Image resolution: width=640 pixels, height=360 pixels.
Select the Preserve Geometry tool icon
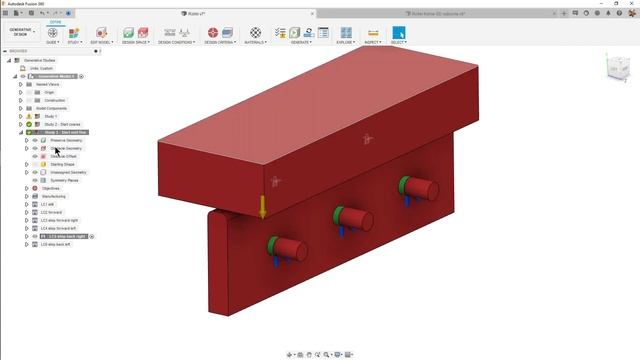pos(129,33)
